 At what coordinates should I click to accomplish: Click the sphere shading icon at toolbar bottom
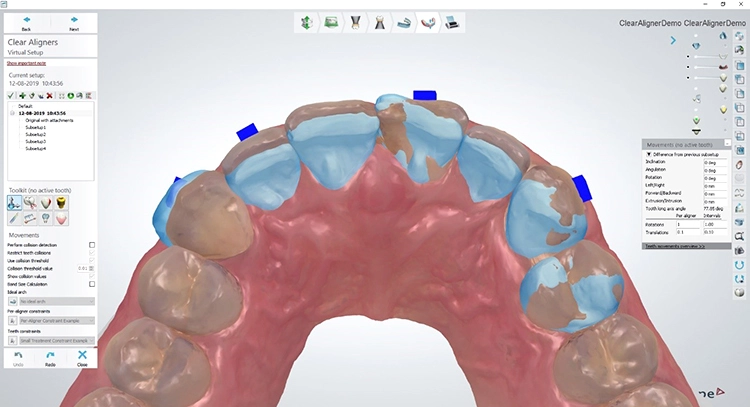tap(739, 293)
